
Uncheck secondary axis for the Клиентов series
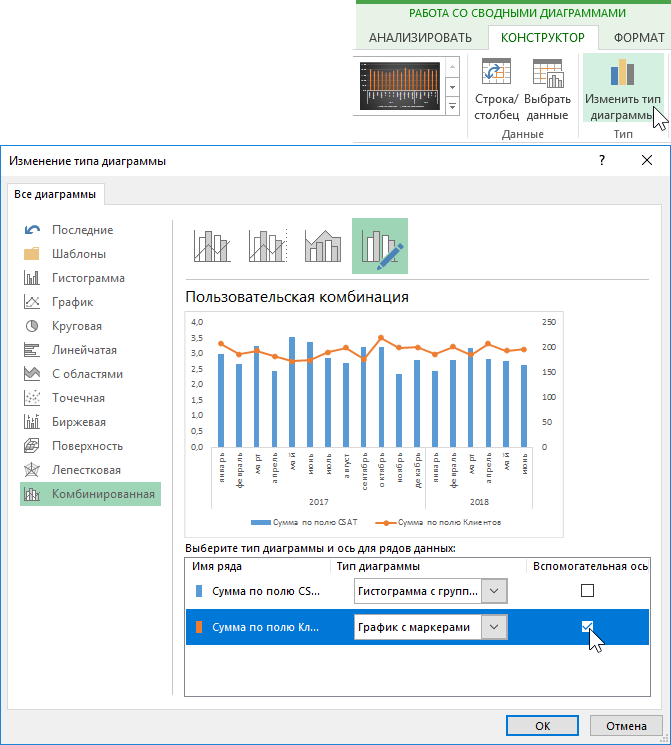point(588,627)
